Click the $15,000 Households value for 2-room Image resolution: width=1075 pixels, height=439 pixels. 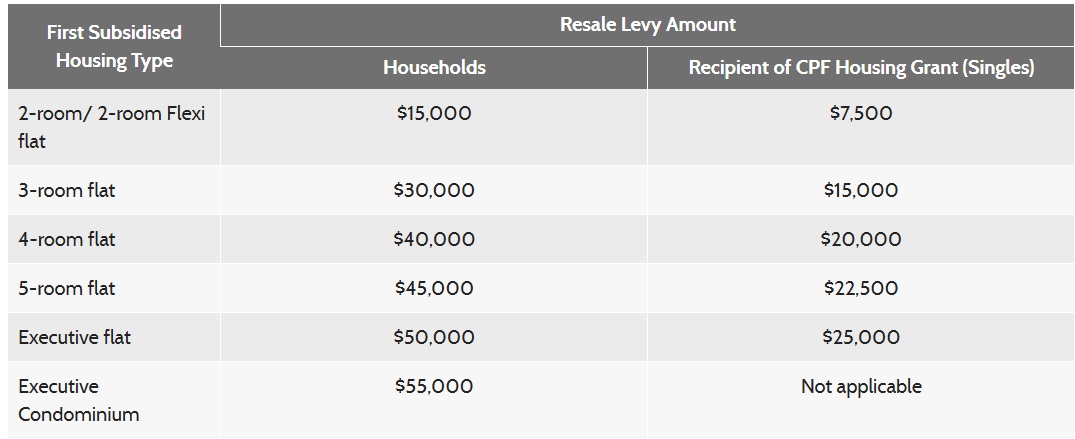(434, 113)
